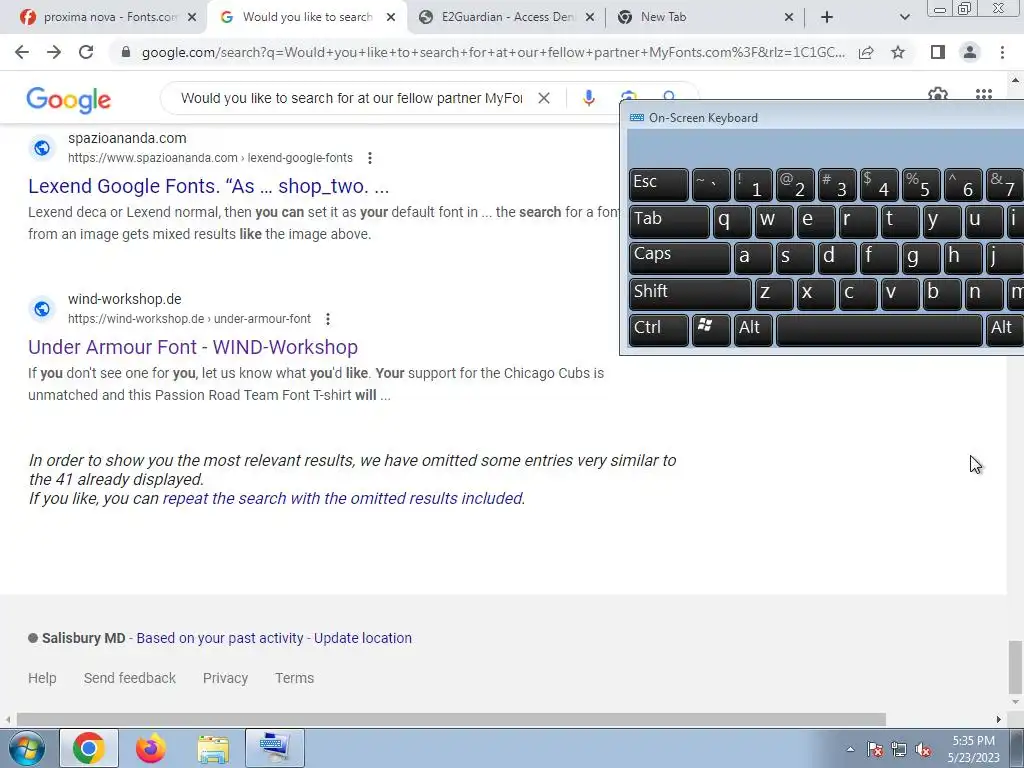Click the vertical scrollbar thumb
Screen dimensions: 1024x768
(1014, 667)
